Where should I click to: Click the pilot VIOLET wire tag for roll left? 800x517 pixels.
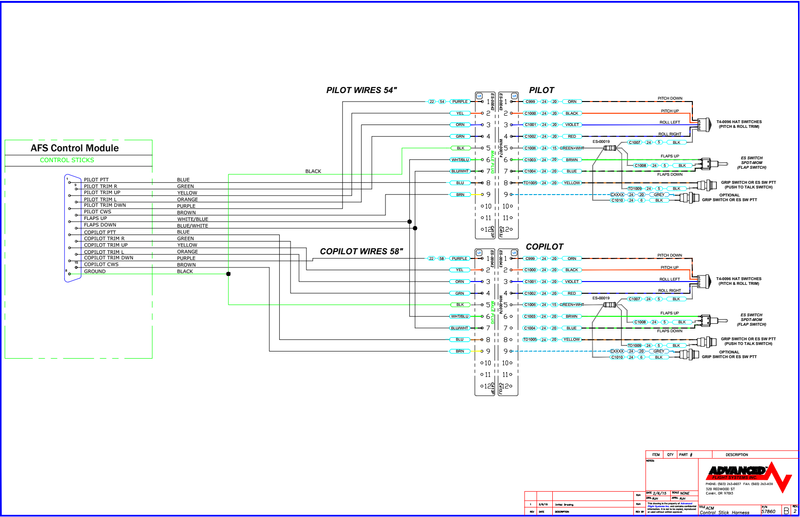[572, 124]
